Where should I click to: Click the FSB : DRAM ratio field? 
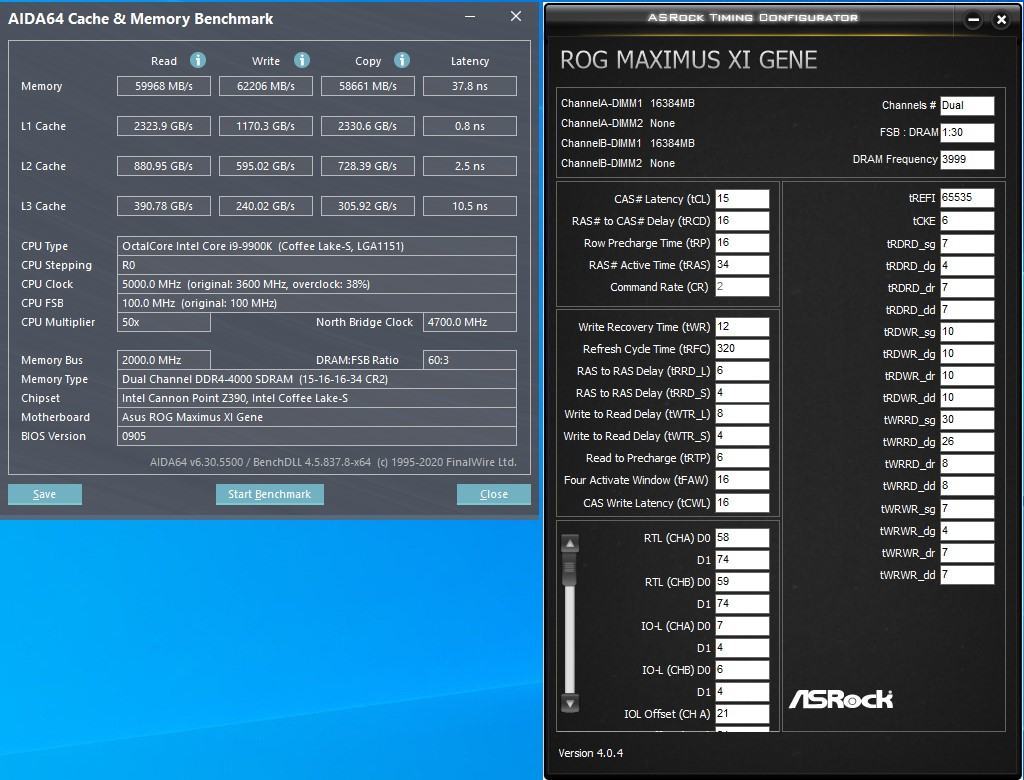967,133
